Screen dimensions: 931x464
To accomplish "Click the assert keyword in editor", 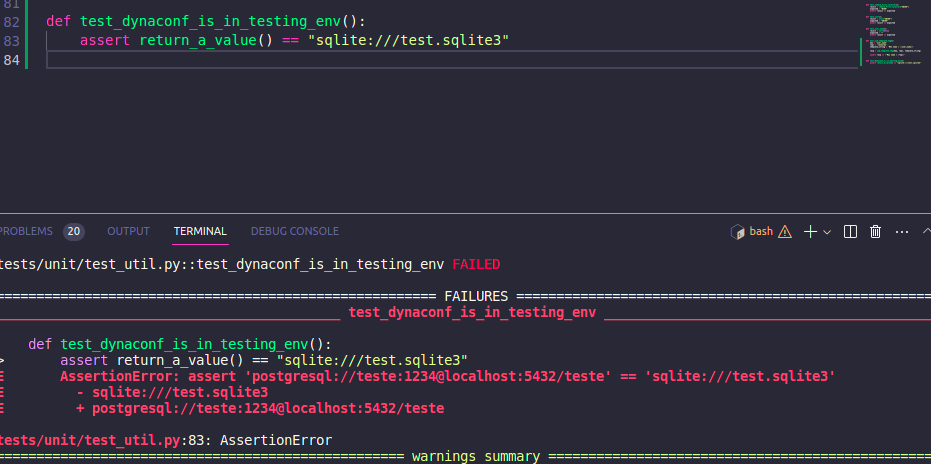I will coord(104,41).
